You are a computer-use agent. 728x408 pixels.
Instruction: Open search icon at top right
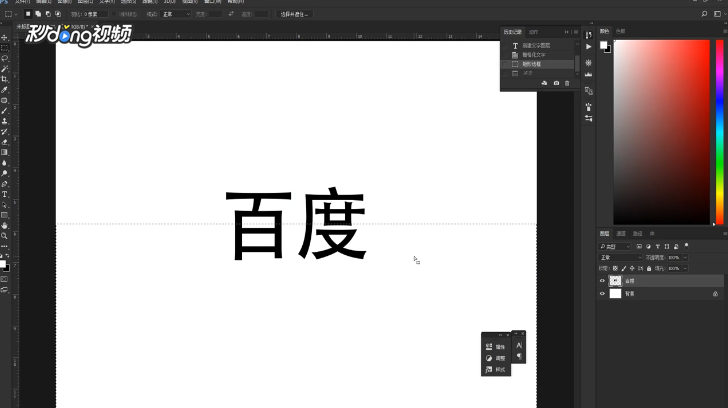coord(704,14)
